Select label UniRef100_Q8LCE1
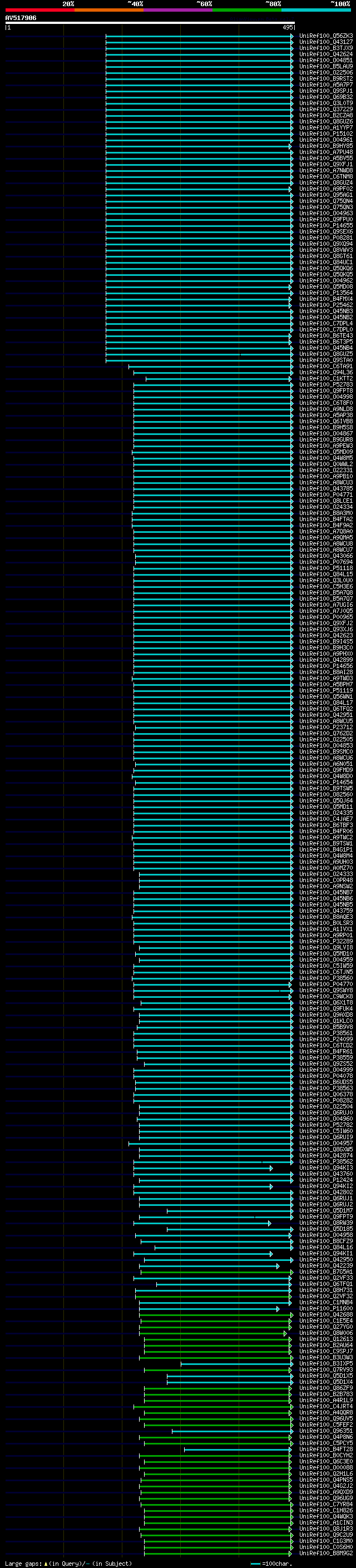This screenshot has height=1568, width=356. pyautogui.click(x=325, y=501)
